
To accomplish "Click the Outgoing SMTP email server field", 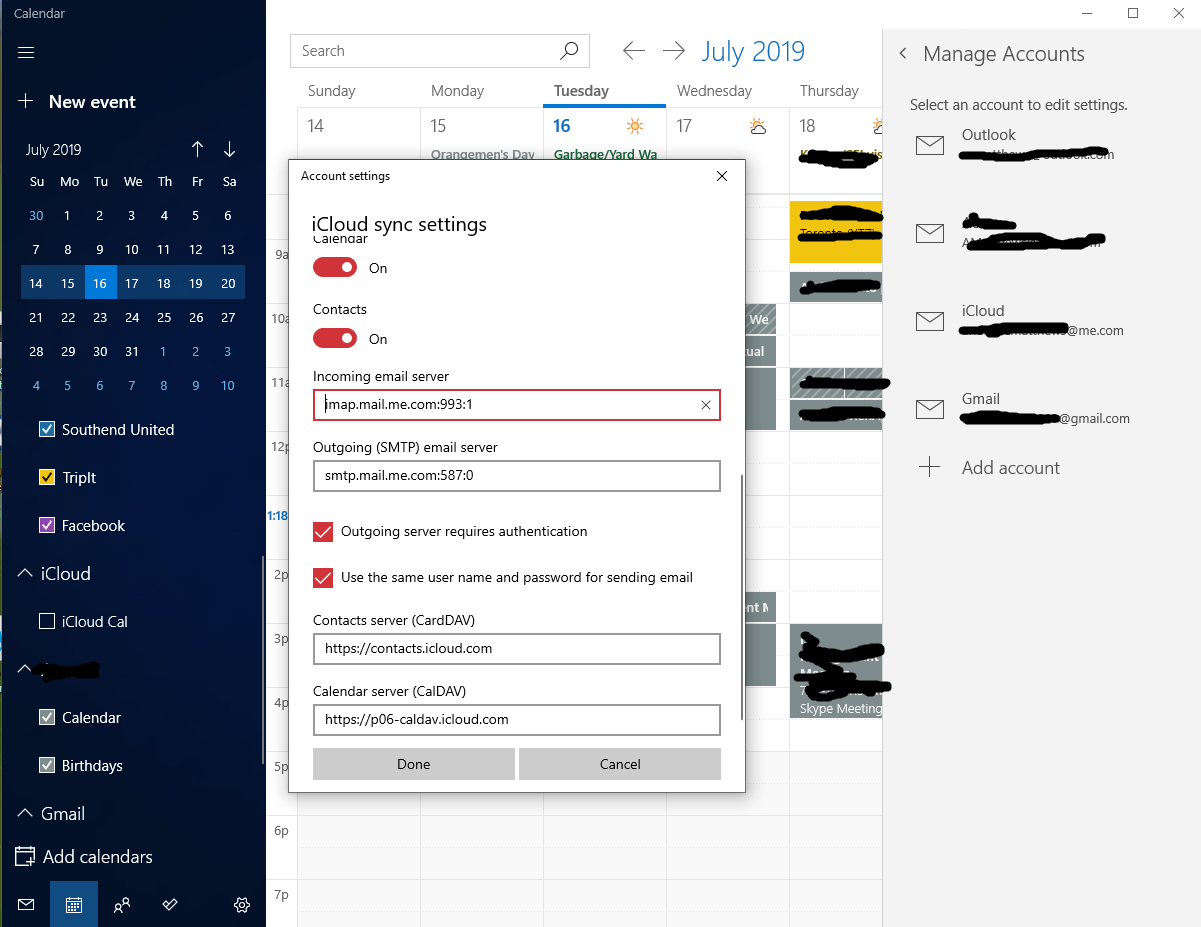I will click(517, 476).
